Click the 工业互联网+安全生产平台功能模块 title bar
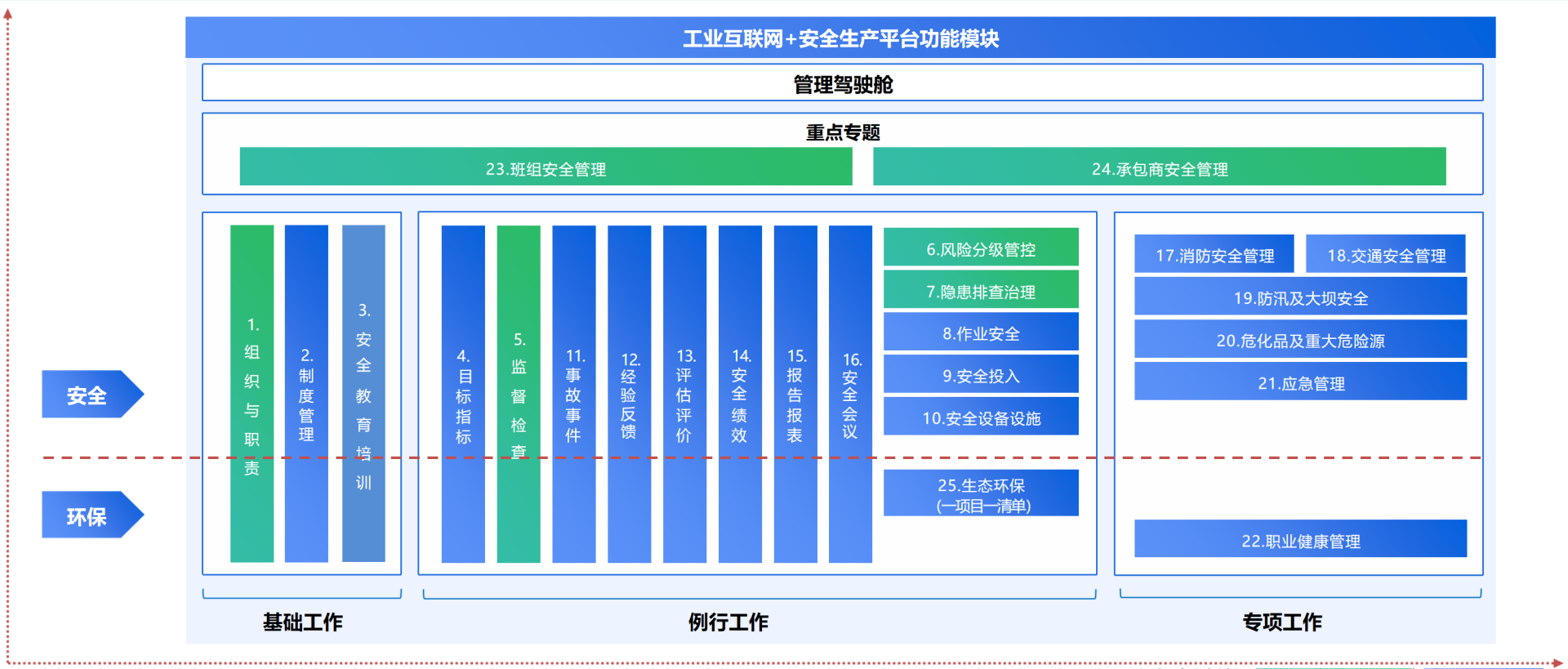The height and width of the screenshot is (669, 1568). point(840,38)
